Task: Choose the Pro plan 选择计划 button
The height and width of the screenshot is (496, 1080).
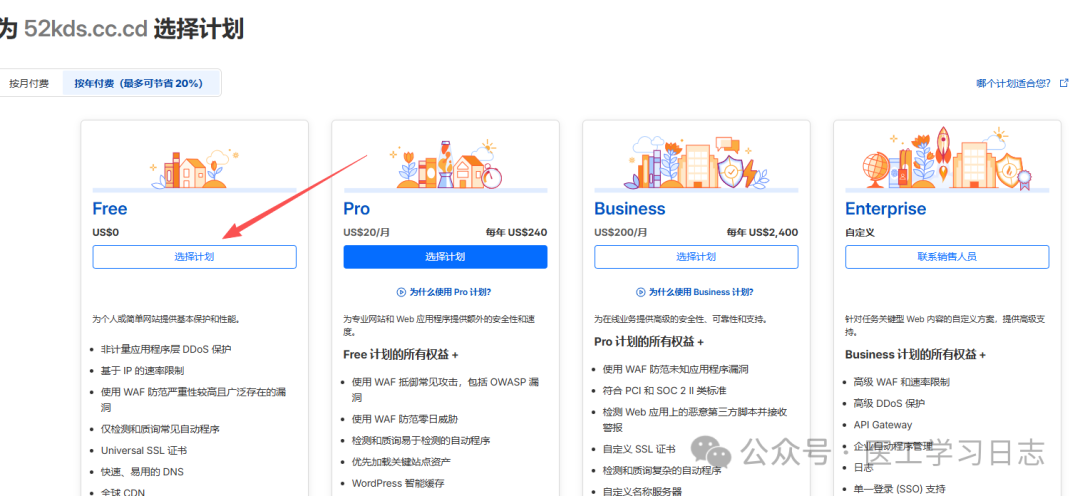Action: tap(445, 256)
